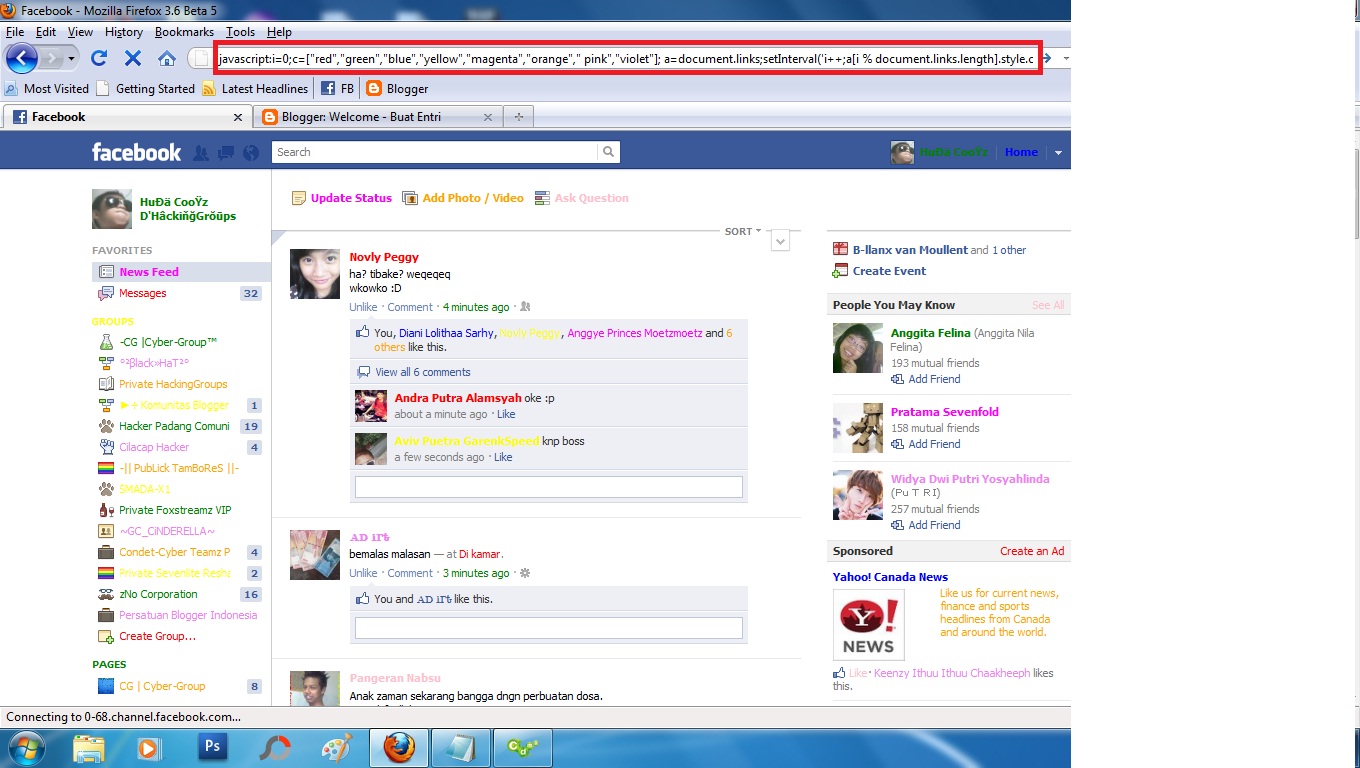Click the Firefox address bar
Screen dimensions: 1360x768
(628, 59)
